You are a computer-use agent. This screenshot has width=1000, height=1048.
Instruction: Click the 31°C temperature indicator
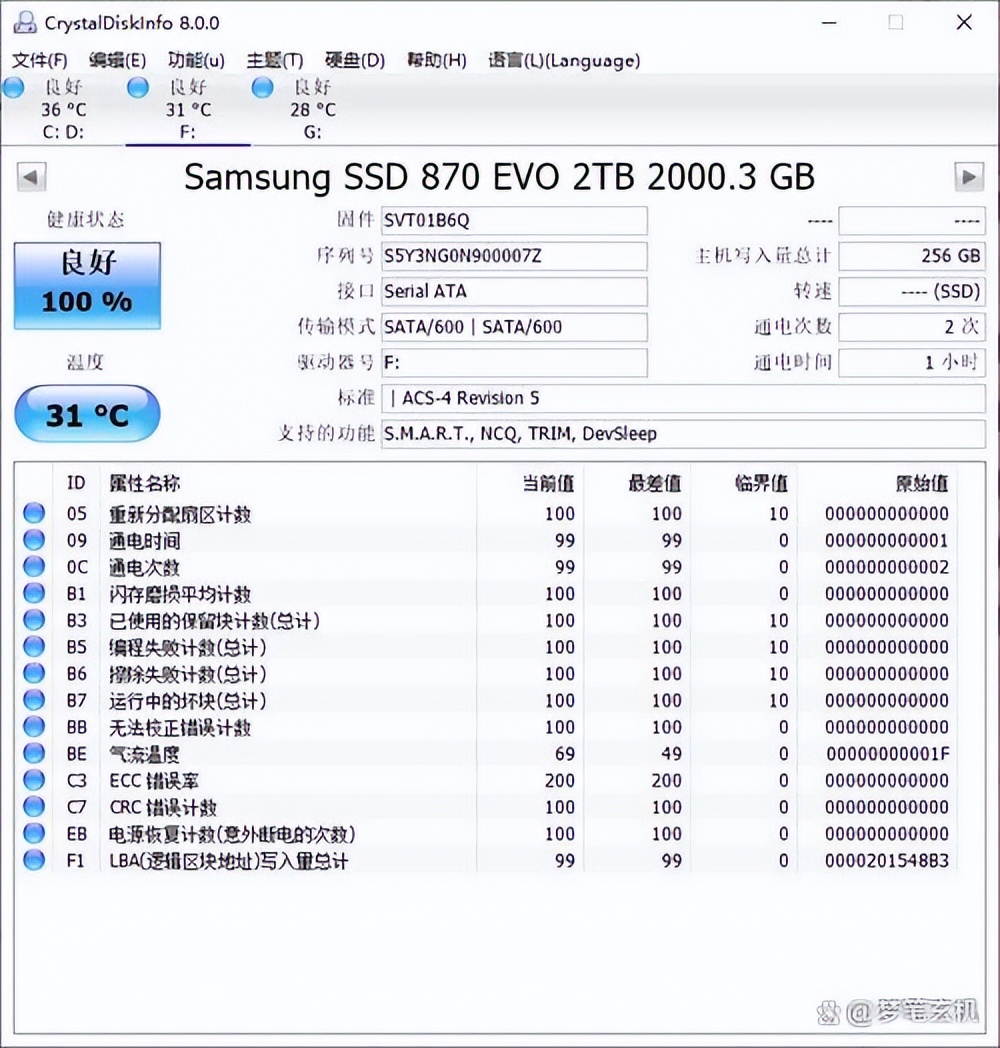point(87,413)
